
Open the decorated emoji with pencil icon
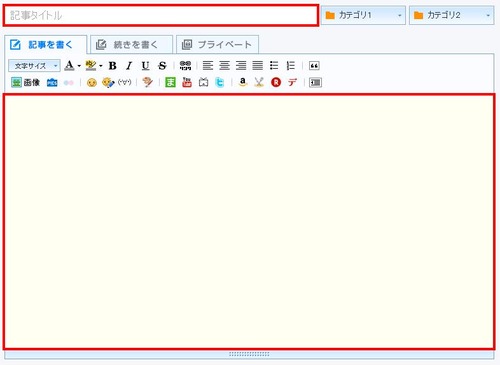click(108, 82)
